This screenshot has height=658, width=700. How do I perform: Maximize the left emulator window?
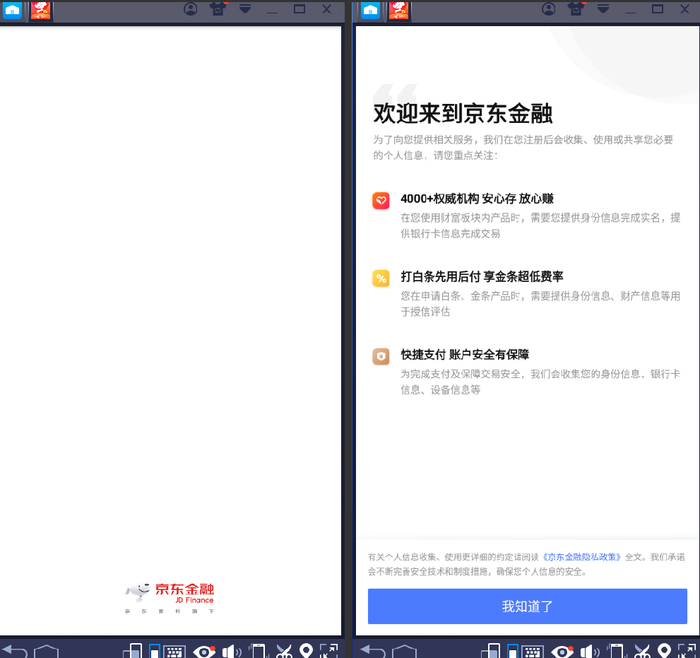300,9
